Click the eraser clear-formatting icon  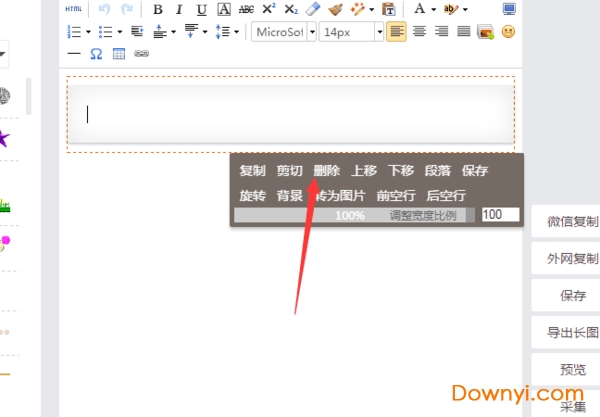click(x=312, y=9)
